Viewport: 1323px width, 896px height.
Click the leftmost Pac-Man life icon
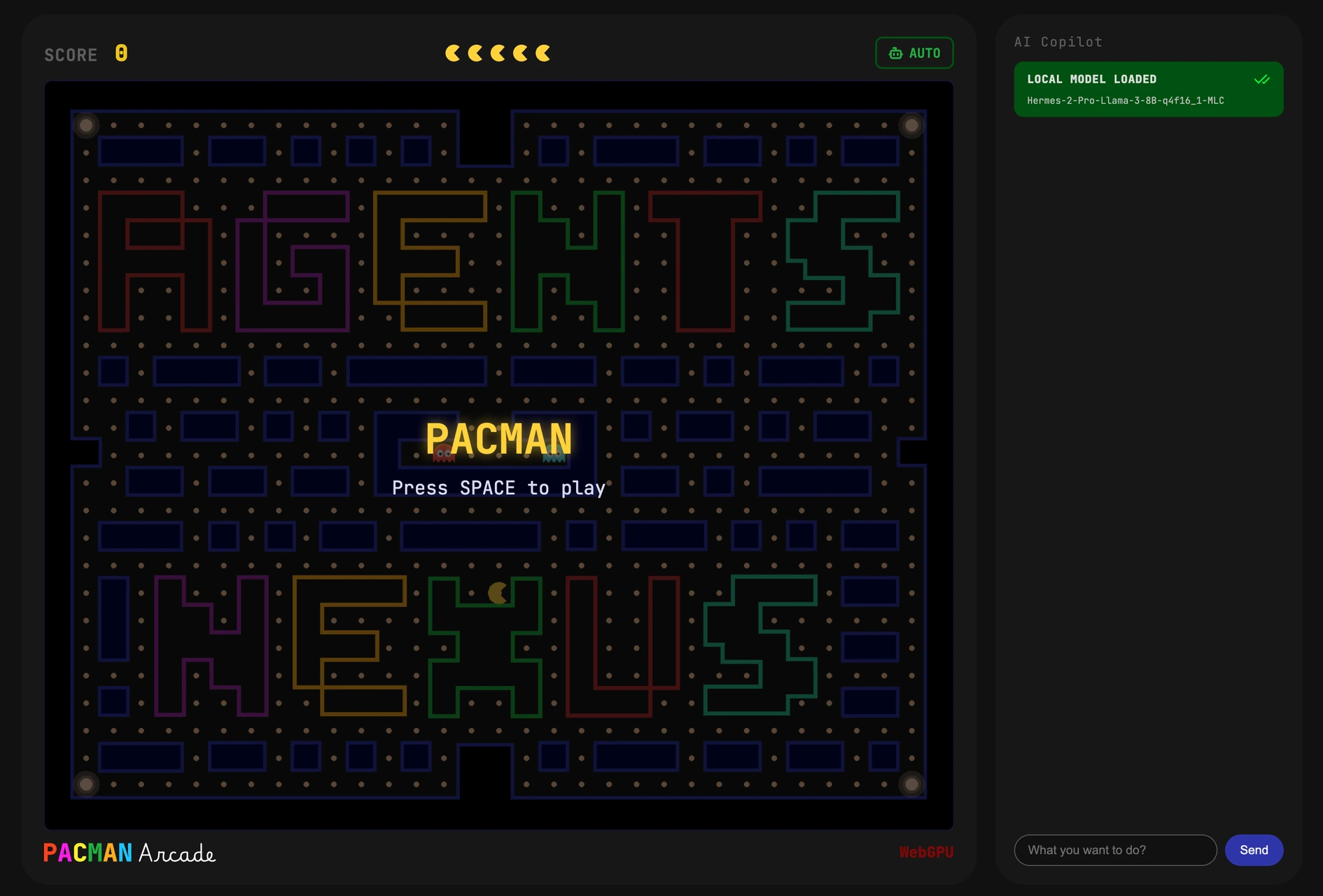(453, 53)
